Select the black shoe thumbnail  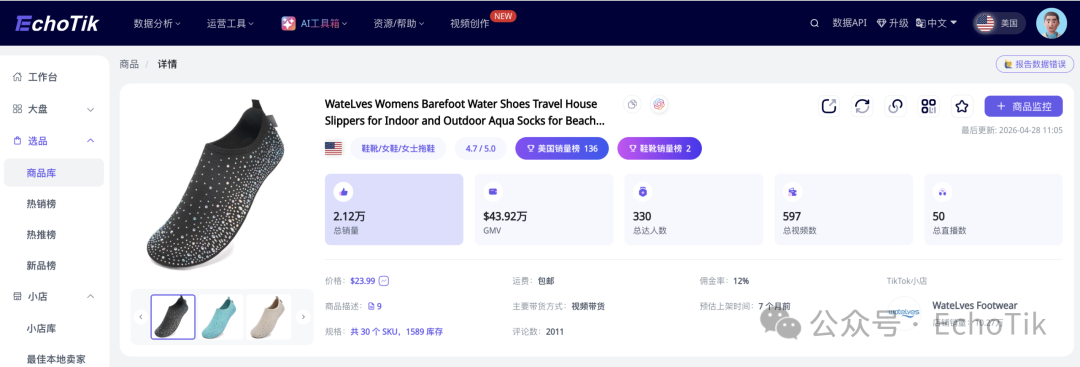[x=173, y=317]
